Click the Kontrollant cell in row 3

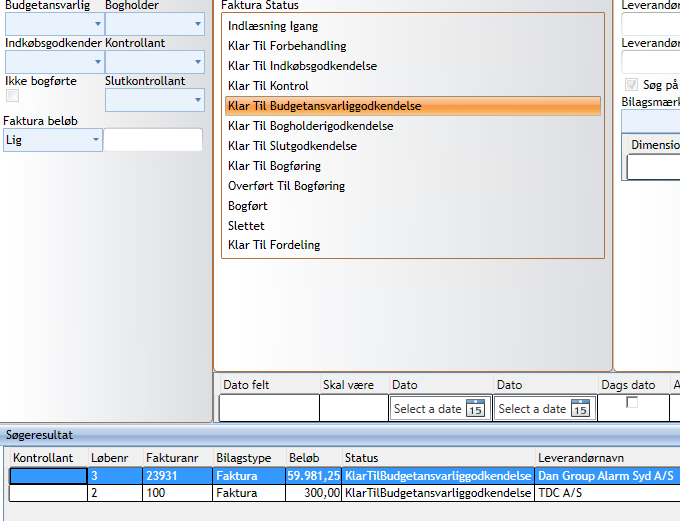(x=49, y=476)
